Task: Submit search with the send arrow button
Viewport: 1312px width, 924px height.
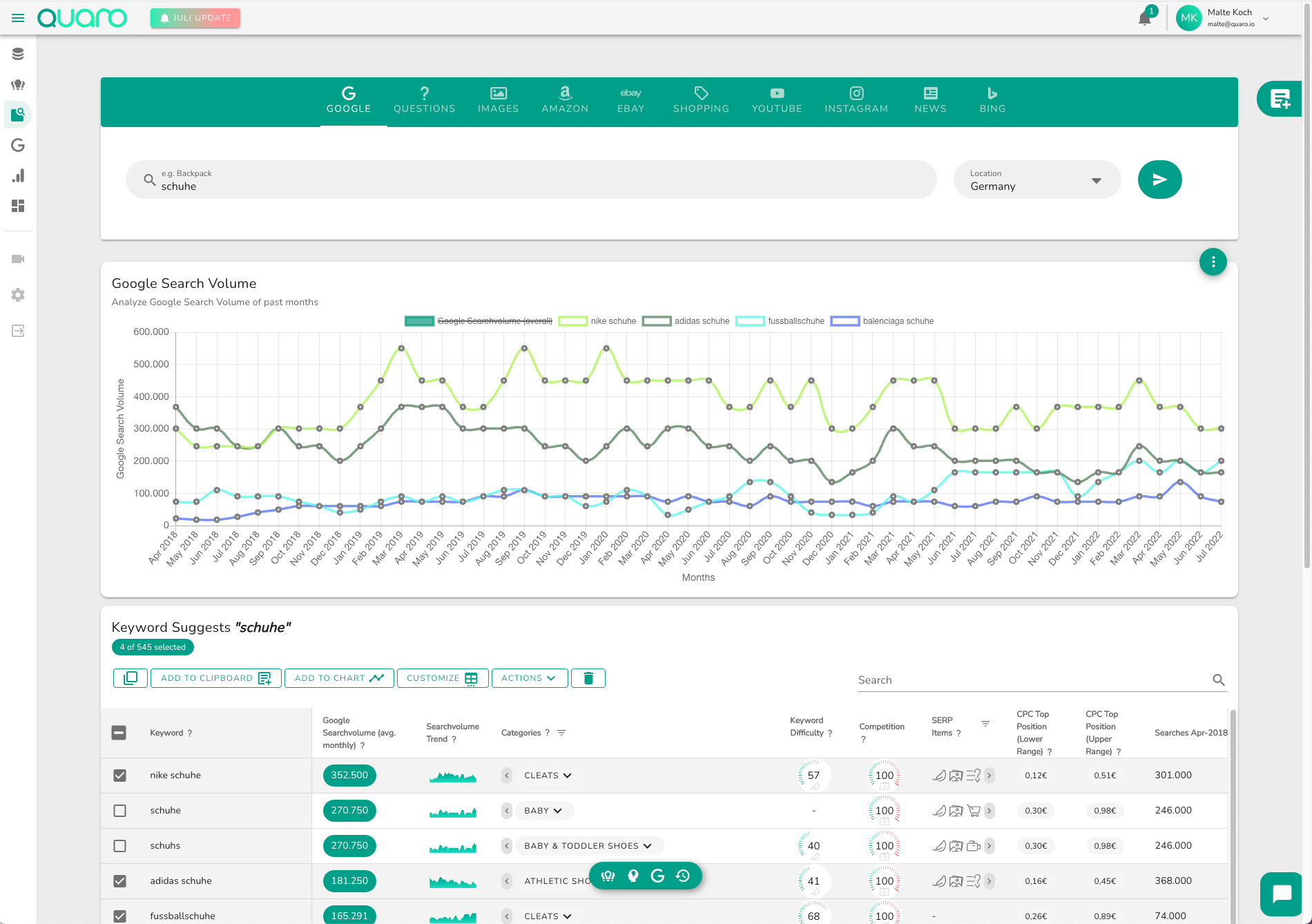Action: (x=1159, y=180)
